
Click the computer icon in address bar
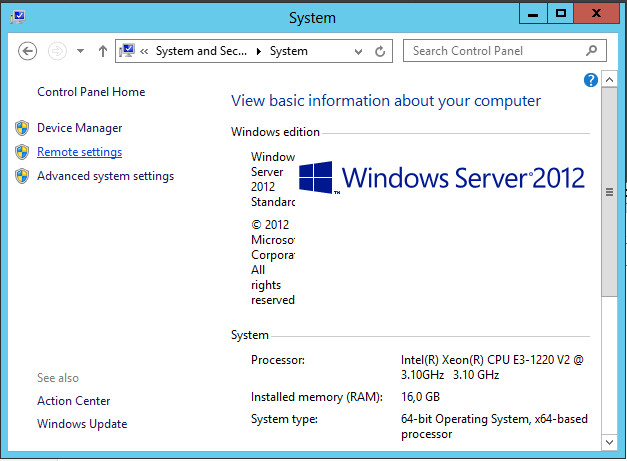pyautogui.click(x=127, y=51)
